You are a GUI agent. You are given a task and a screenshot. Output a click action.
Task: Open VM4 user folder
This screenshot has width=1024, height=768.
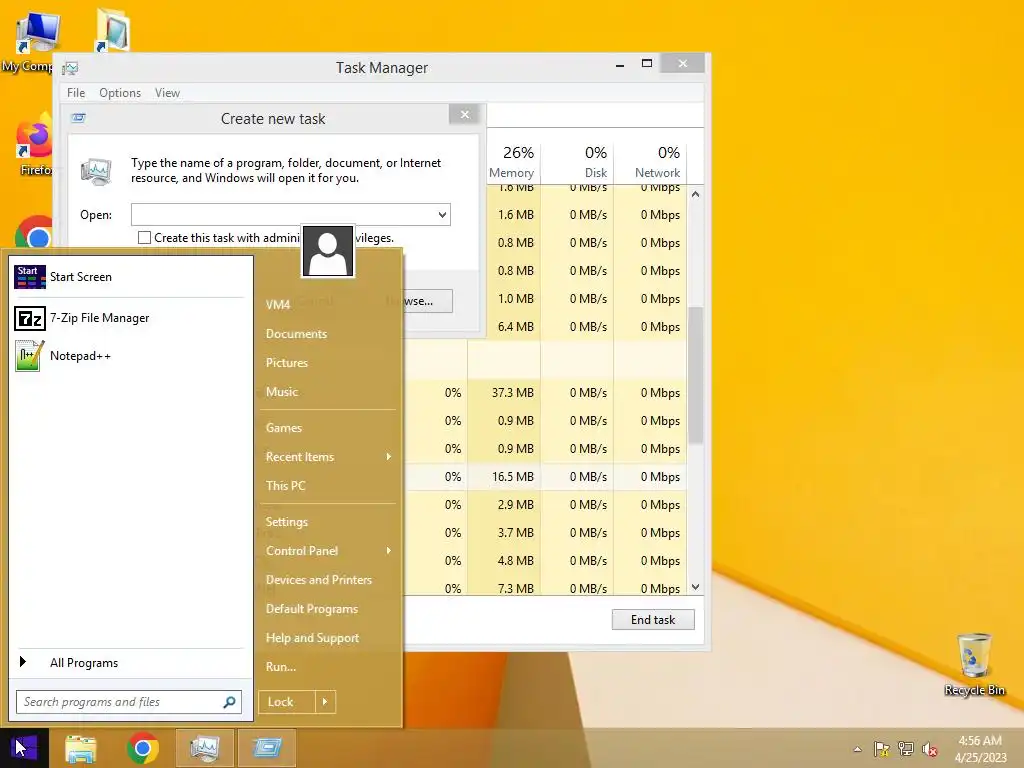(x=278, y=304)
